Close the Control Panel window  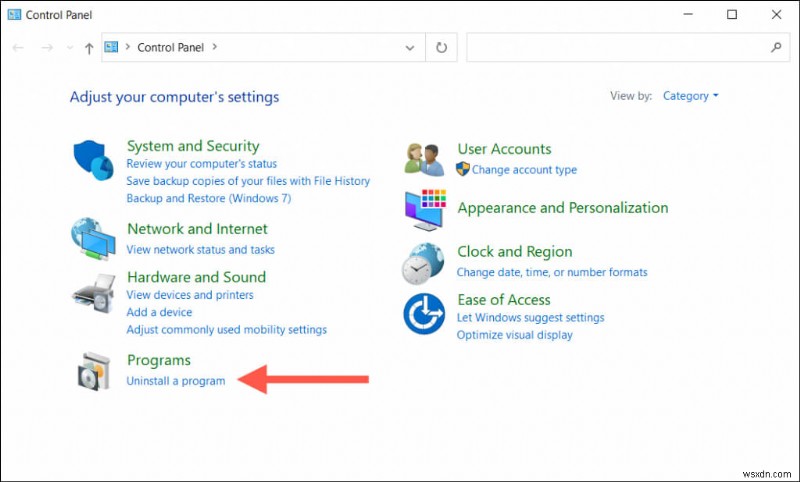(776, 14)
